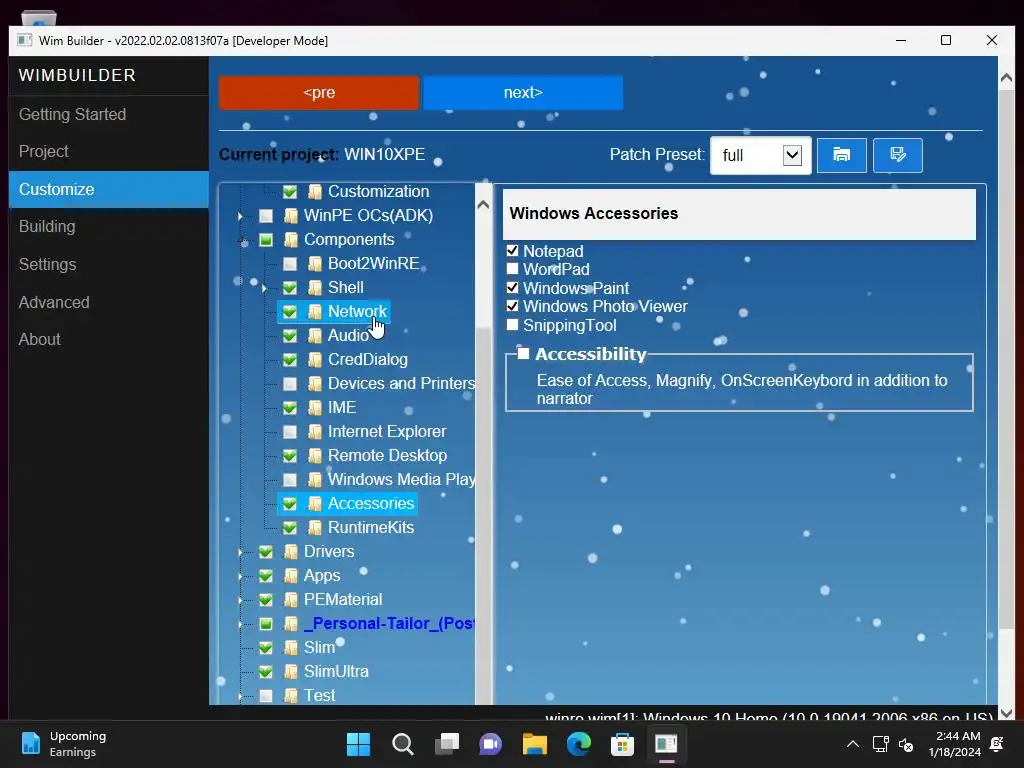
Task: Click main window scrollbar down arrow
Action: pyautogui.click(x=1006, y=712)
